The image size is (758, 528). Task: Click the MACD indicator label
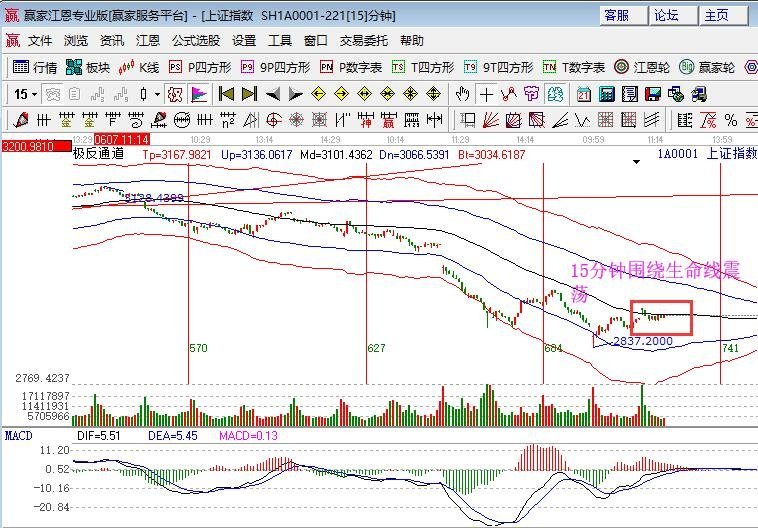click(18, 436)
